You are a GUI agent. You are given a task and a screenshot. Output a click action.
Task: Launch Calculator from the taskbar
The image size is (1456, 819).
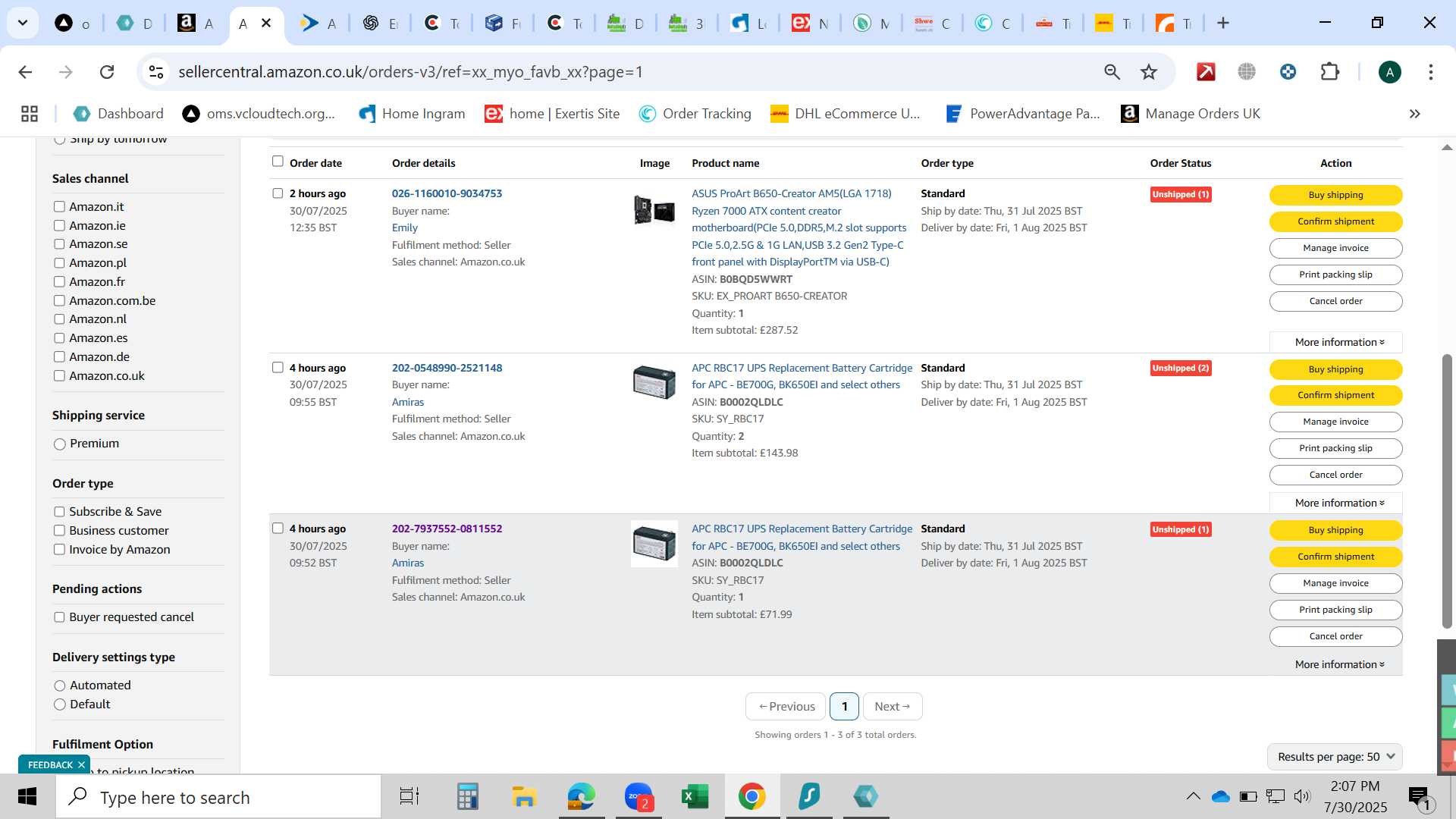(x=467, y=797)
